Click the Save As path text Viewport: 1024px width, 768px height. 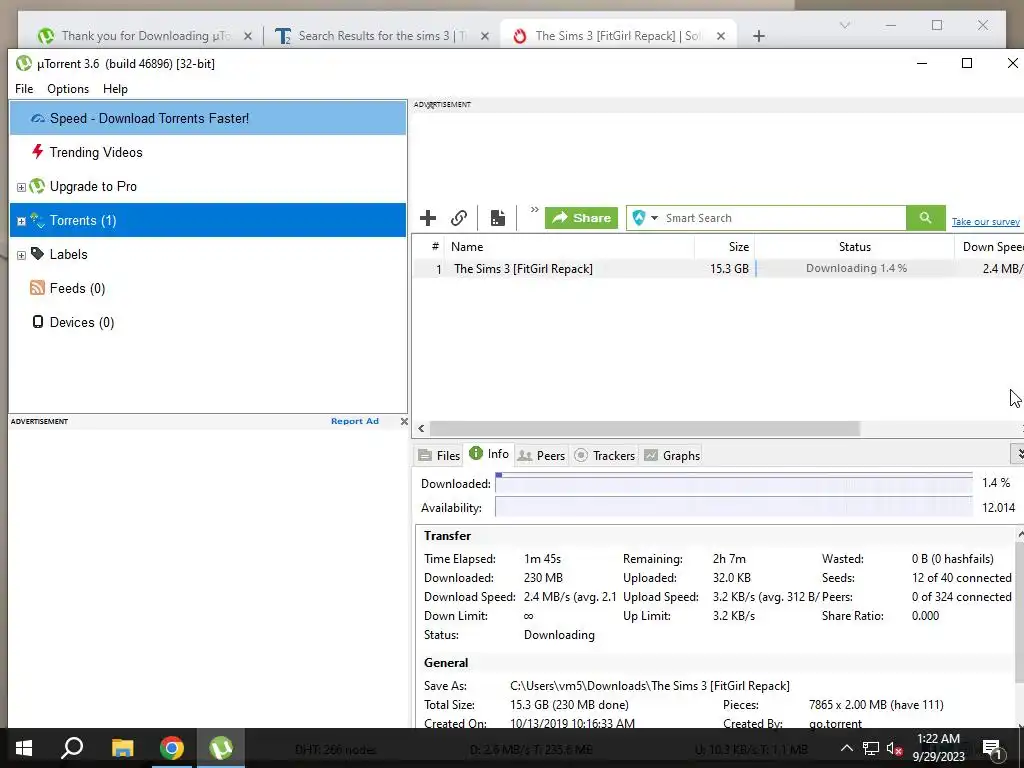650,686
